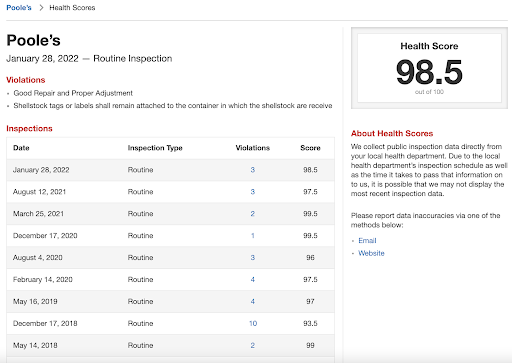This screenshot has height=363, width=512.
Task: Click the Violations section heading
Action: click(26, 80)
